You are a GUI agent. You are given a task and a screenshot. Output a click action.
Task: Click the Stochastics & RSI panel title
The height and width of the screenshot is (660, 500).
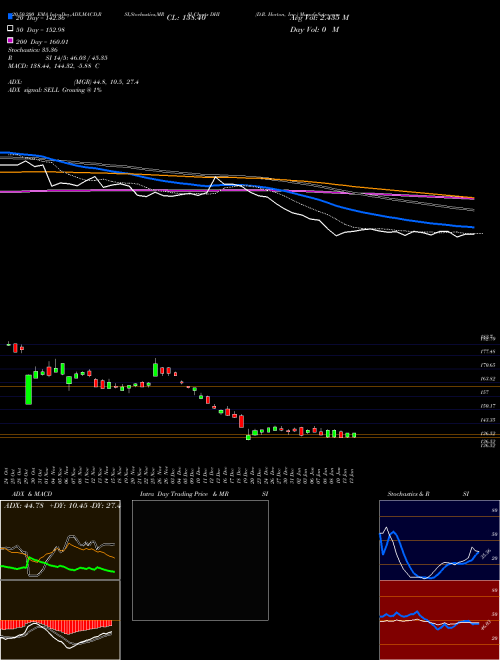point(428,494)
